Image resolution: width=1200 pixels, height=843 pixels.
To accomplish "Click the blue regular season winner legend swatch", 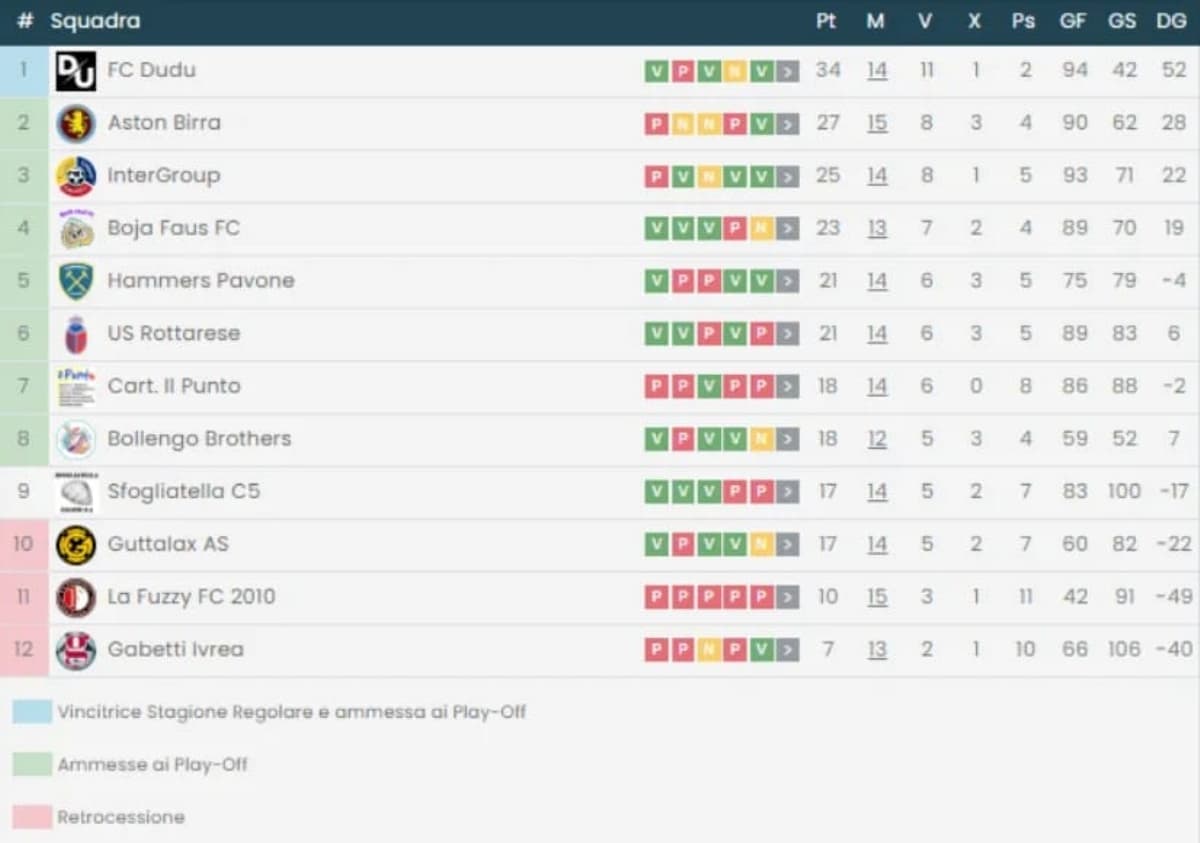I will tap(32, 712).
